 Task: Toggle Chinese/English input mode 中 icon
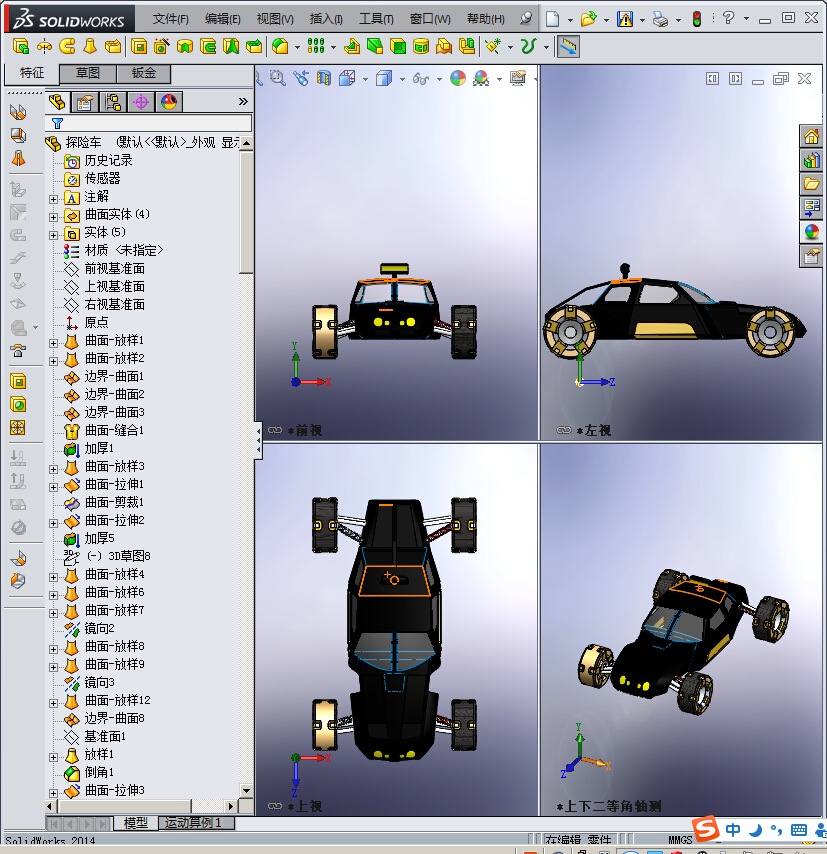tap(733, 830)
